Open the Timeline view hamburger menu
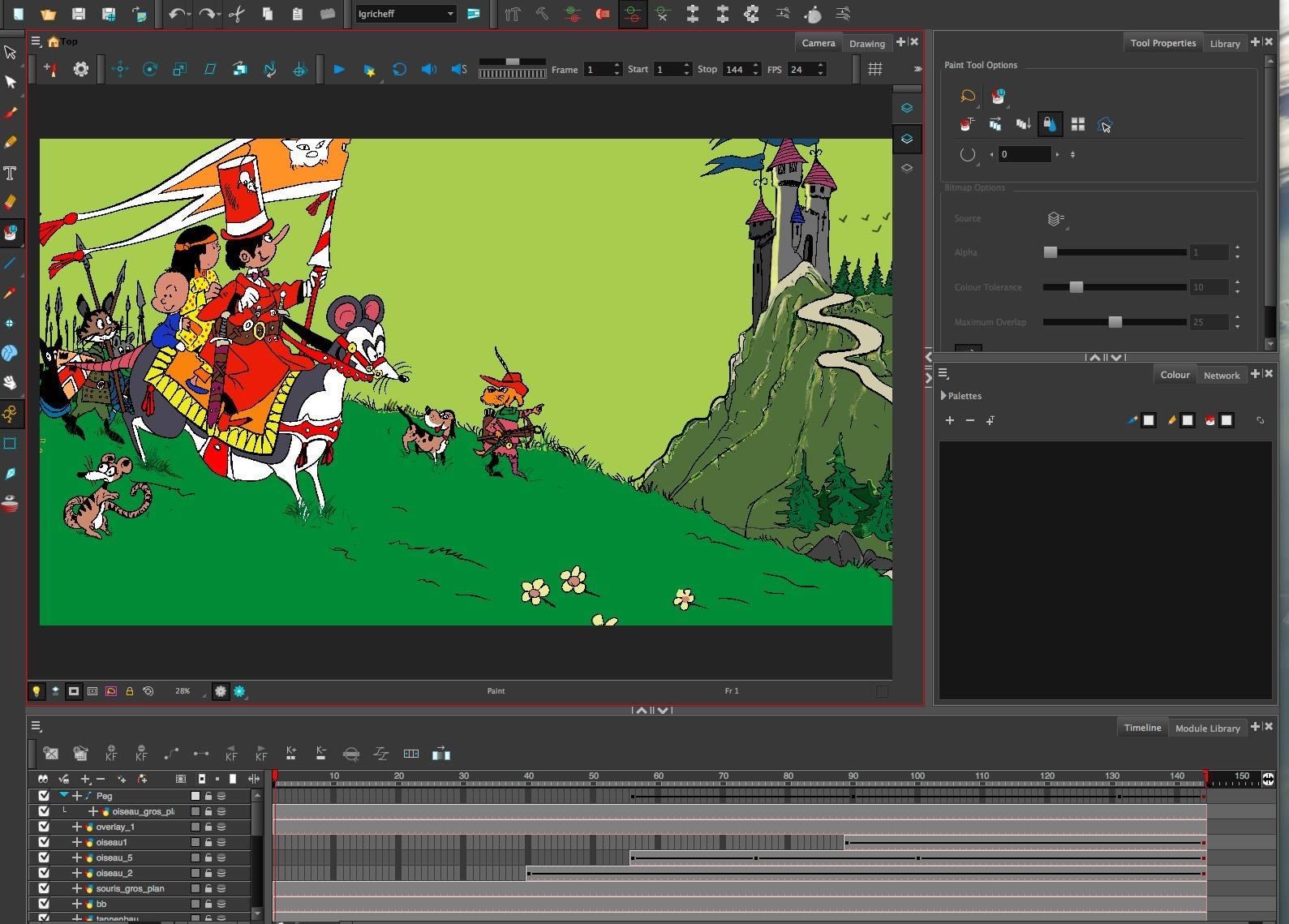1289x924 pixels. [x=36, y=726]
